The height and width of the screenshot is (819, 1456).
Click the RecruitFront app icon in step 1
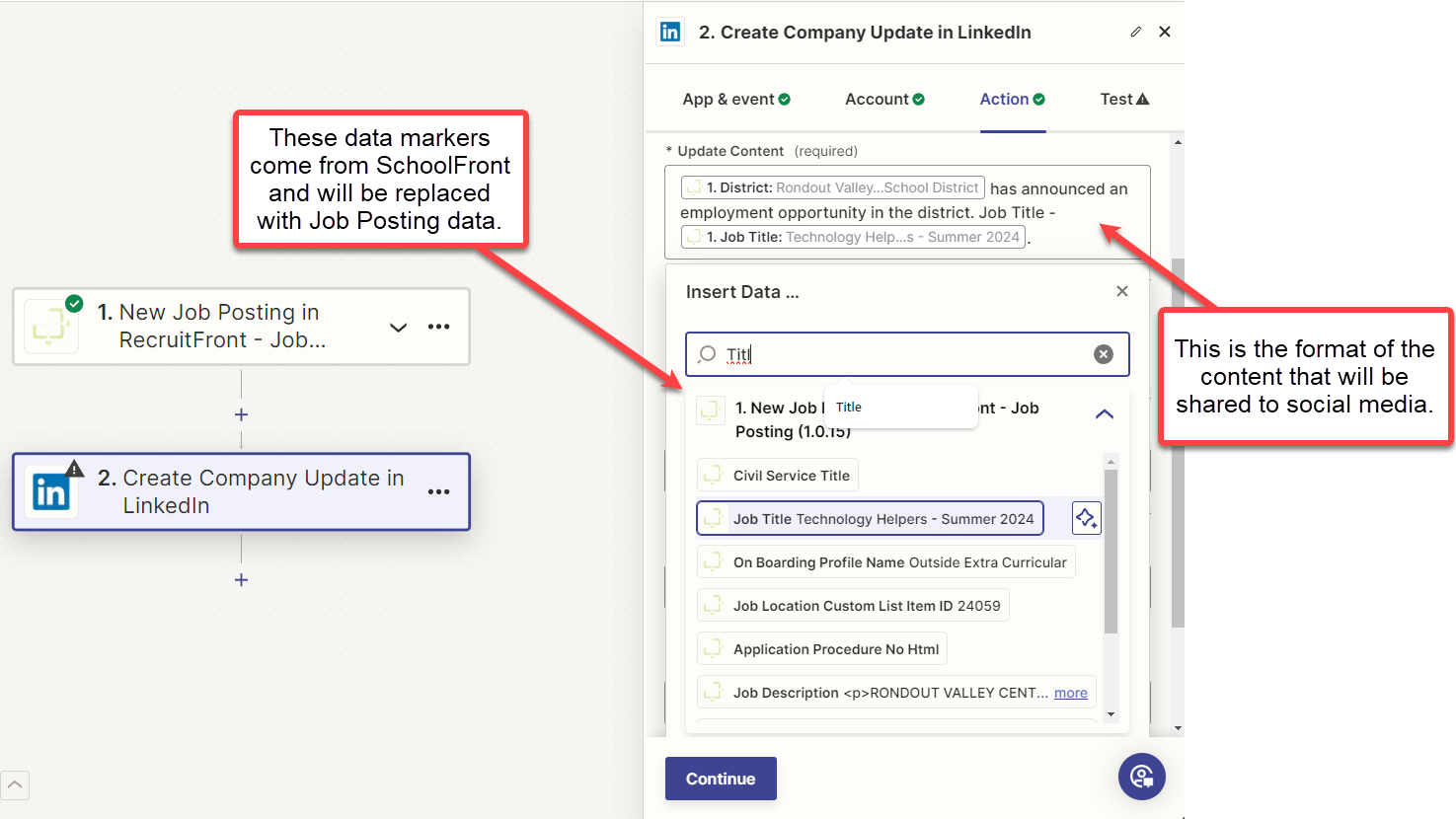point(50,326)
